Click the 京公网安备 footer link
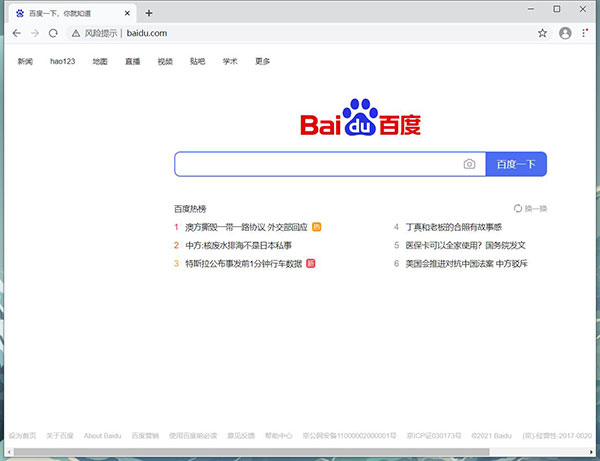The width and height of the screenshot is (600, 461). click(x=349, y=436)
